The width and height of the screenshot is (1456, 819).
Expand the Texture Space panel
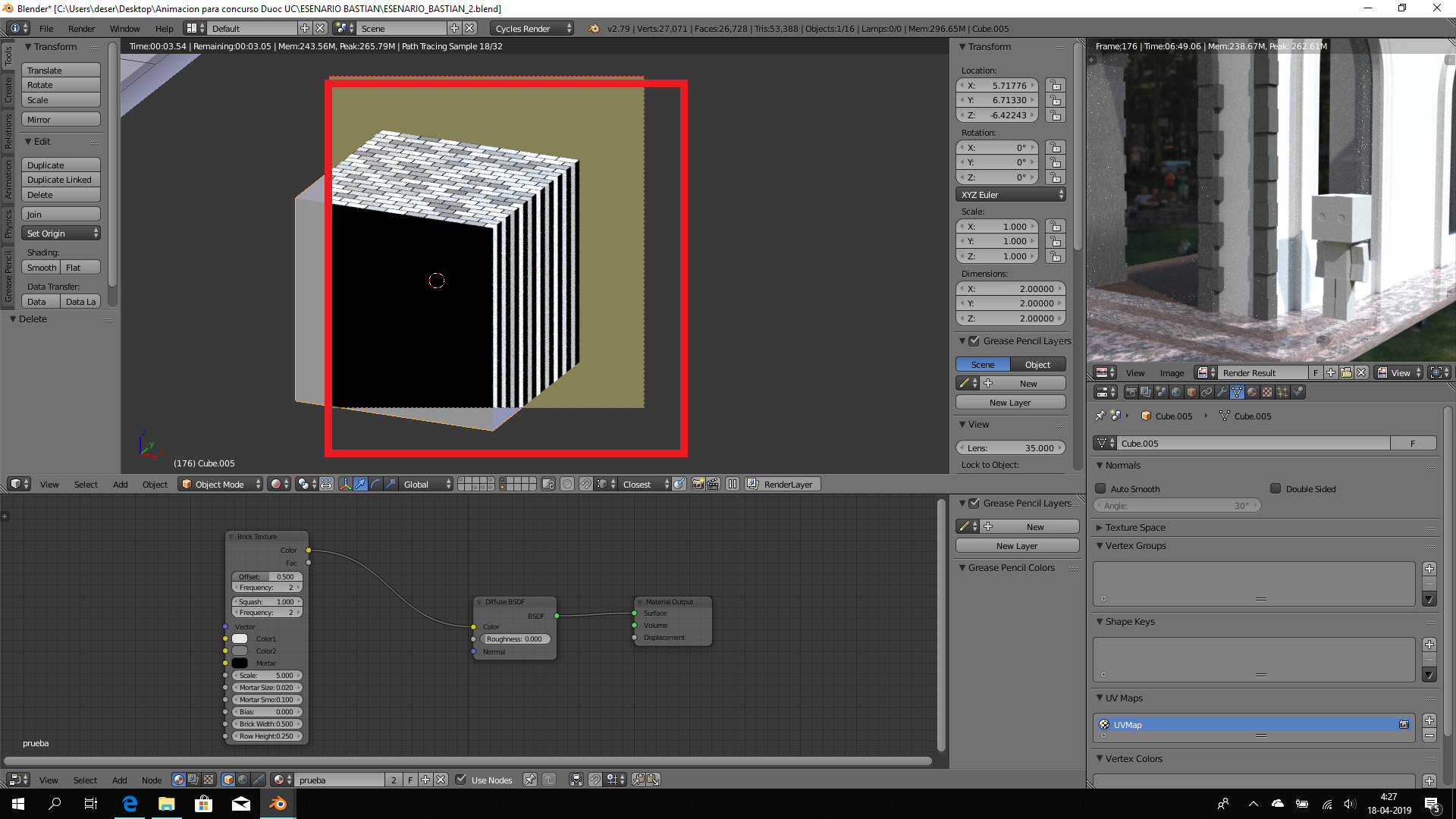click(x=1134, y=527)
